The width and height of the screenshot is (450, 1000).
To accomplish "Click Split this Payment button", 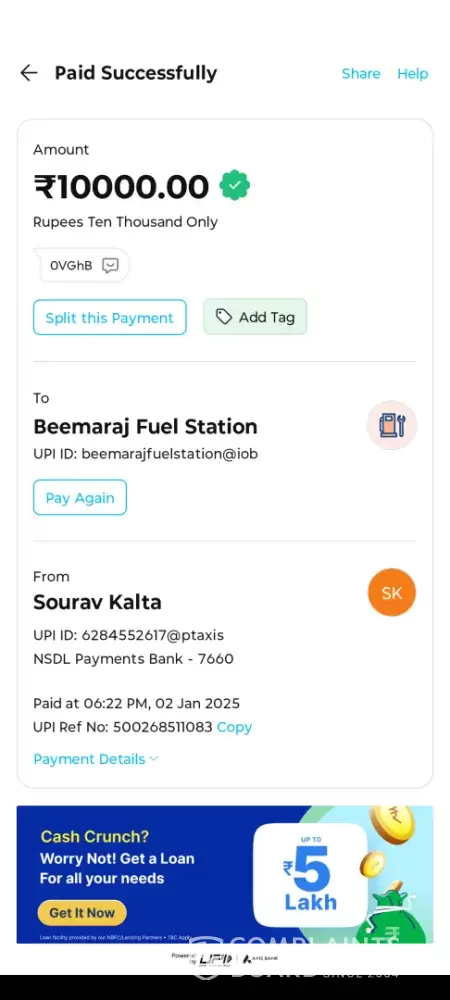I will pos(110,317).
